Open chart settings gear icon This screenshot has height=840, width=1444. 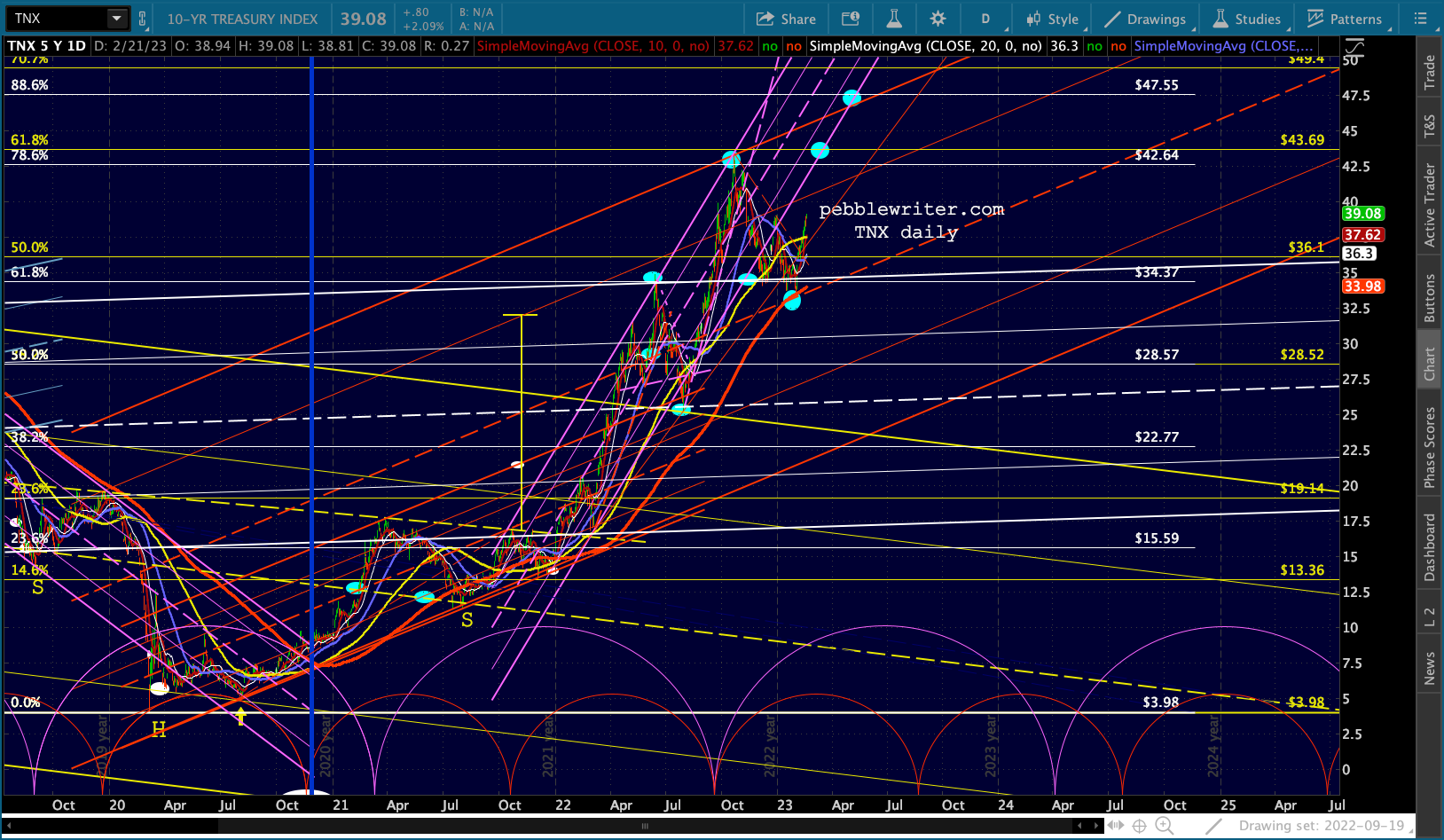click(x=938, y=19)
